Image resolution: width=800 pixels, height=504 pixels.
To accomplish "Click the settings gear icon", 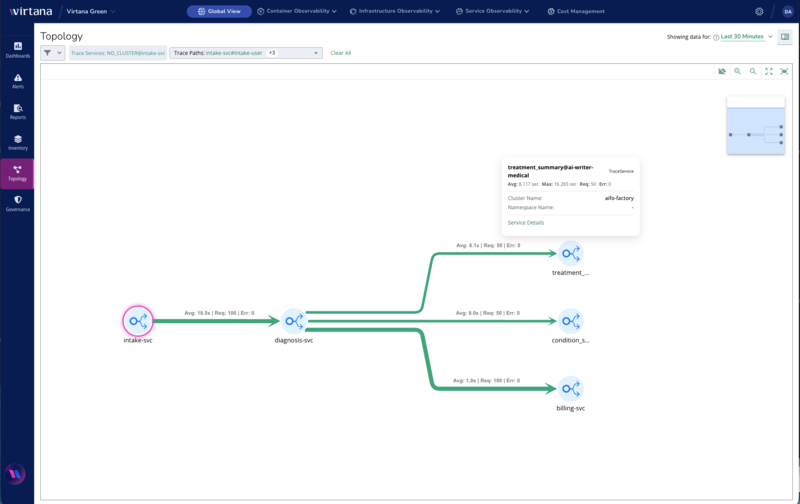I will [759, 11].
